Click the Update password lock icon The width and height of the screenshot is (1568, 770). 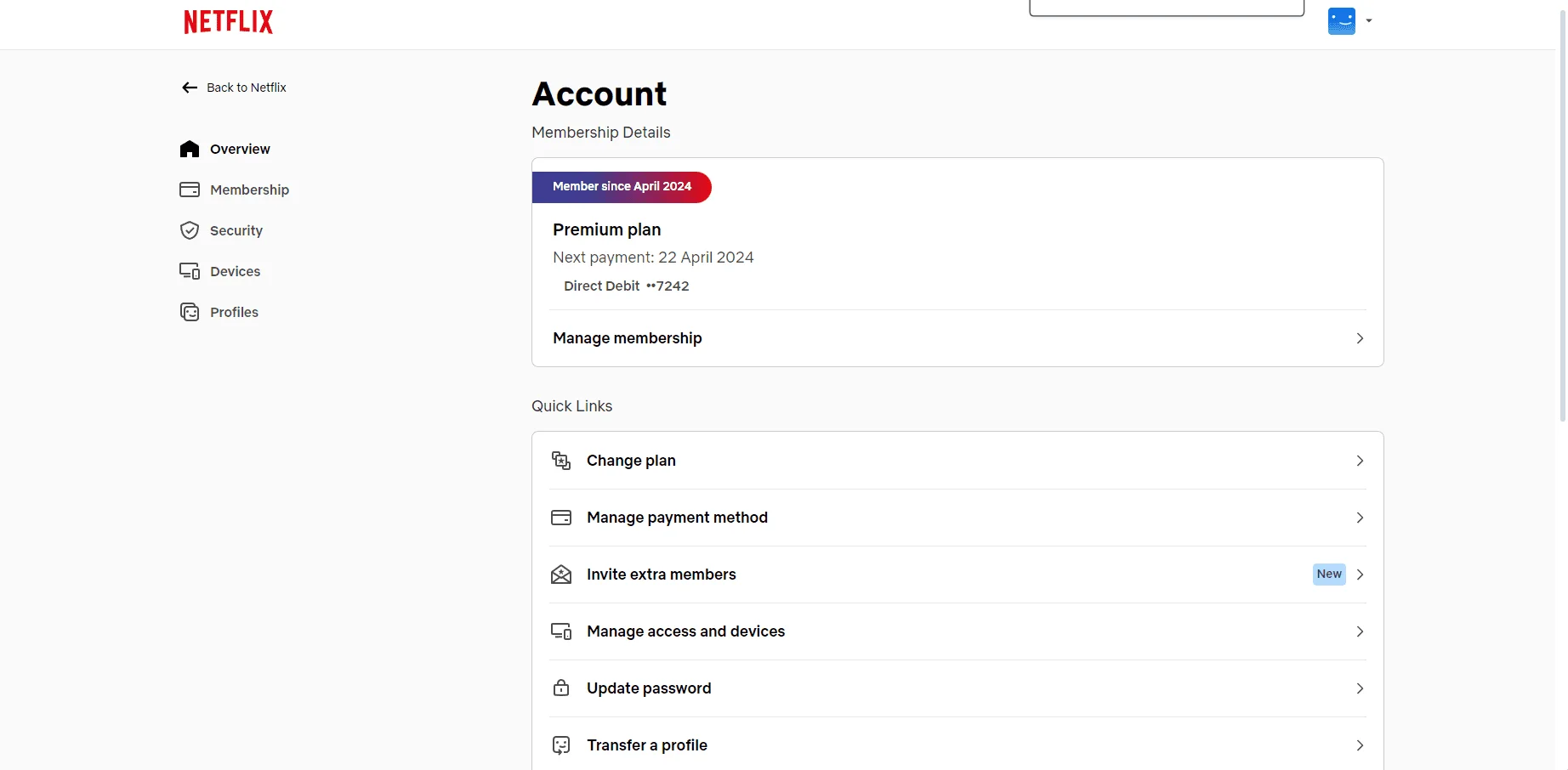[x=561, y=688]
